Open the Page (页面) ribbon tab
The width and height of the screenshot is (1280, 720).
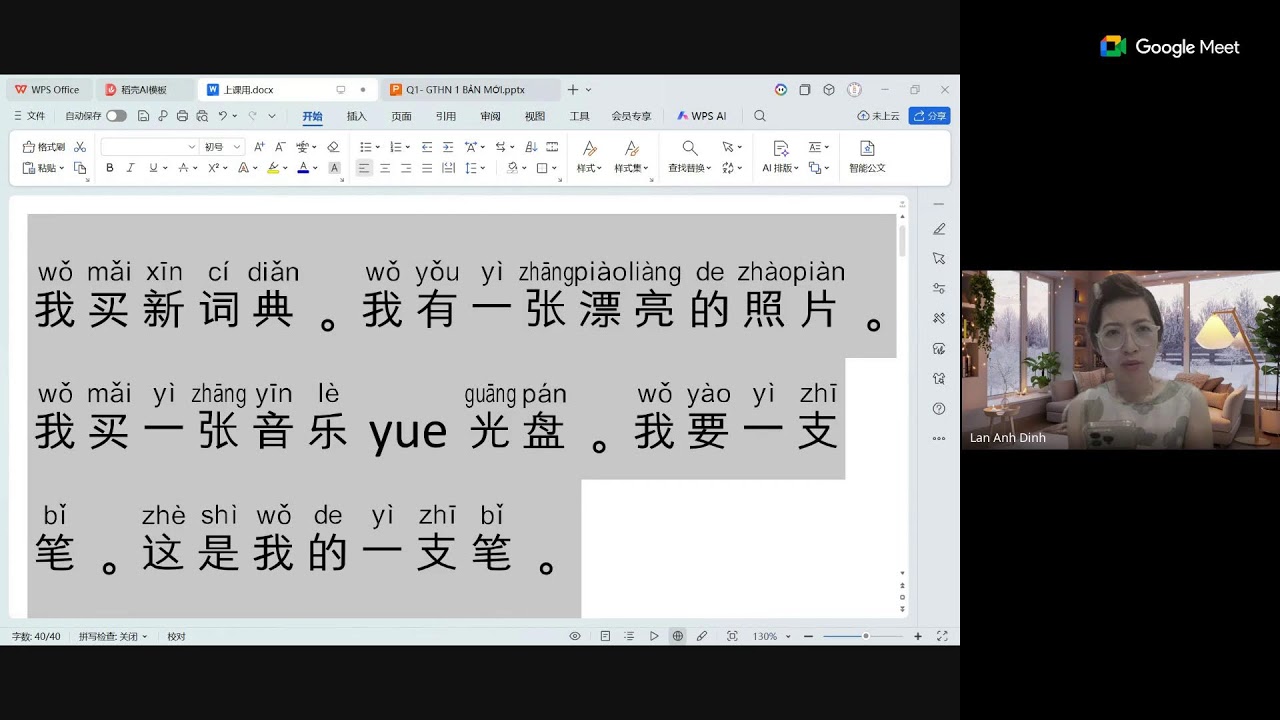point(401,116)
